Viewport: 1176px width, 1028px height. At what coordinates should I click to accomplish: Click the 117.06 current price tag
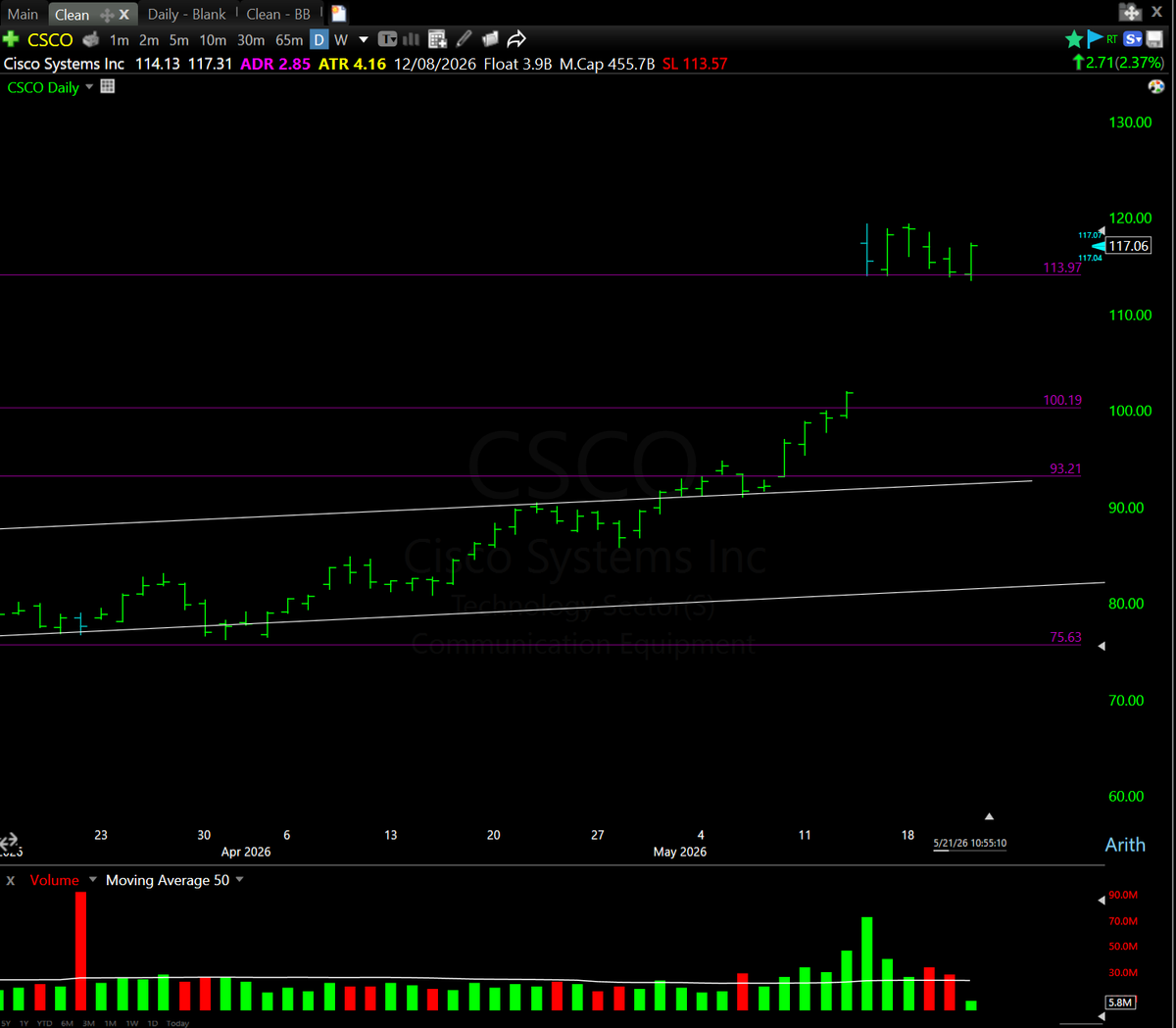pos(1128,246)
